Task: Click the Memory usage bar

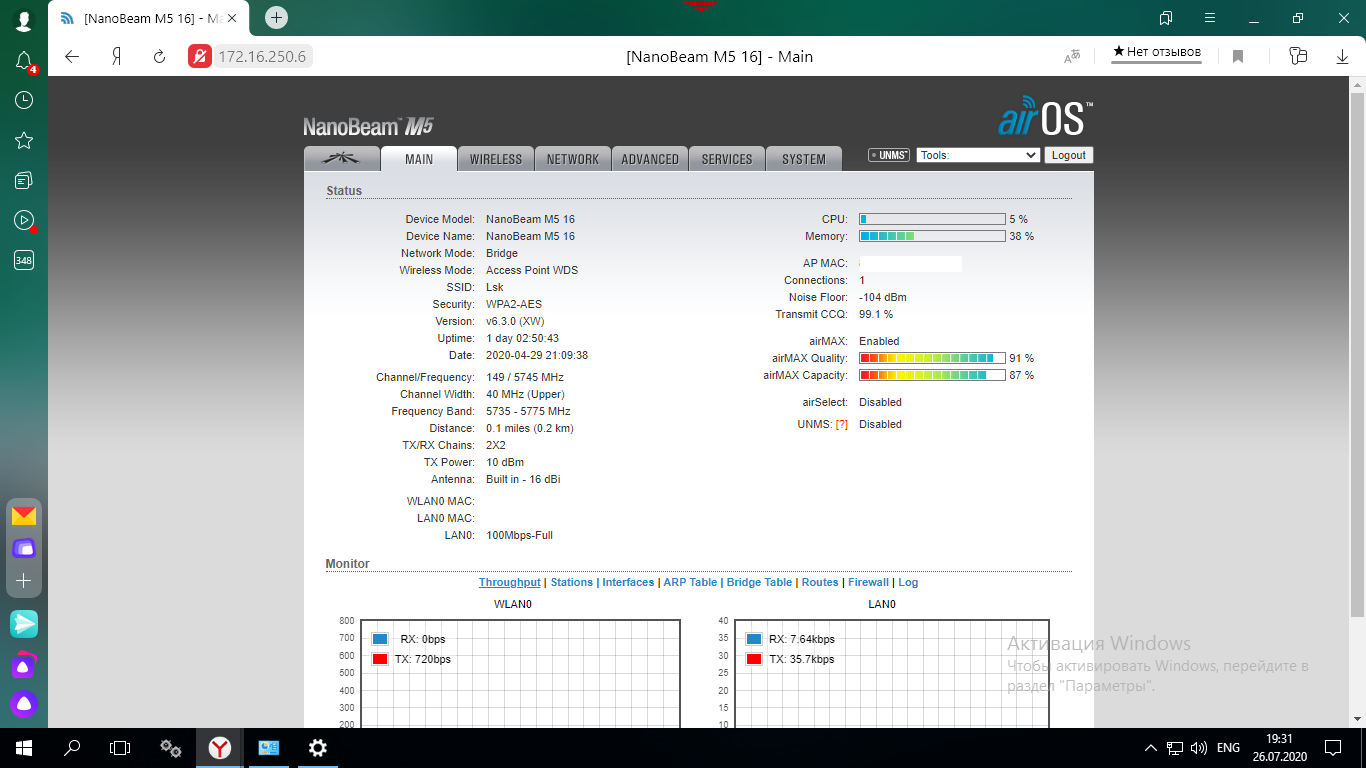Action: (x=932, y=236)
